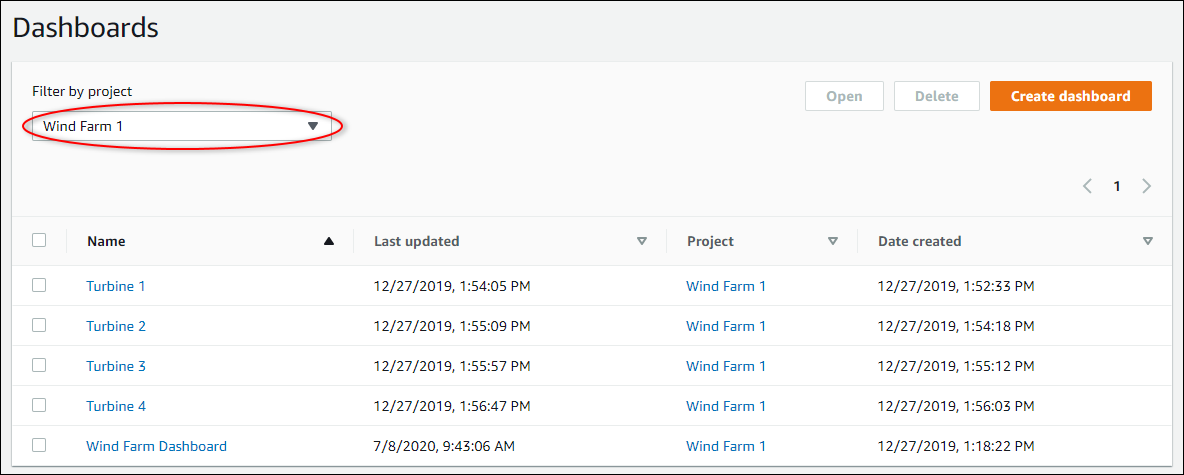The width and height of the screenshot is (1184, 475).
Task: Open the Wind Farm Dashboard link
Action: coord(156,446)
